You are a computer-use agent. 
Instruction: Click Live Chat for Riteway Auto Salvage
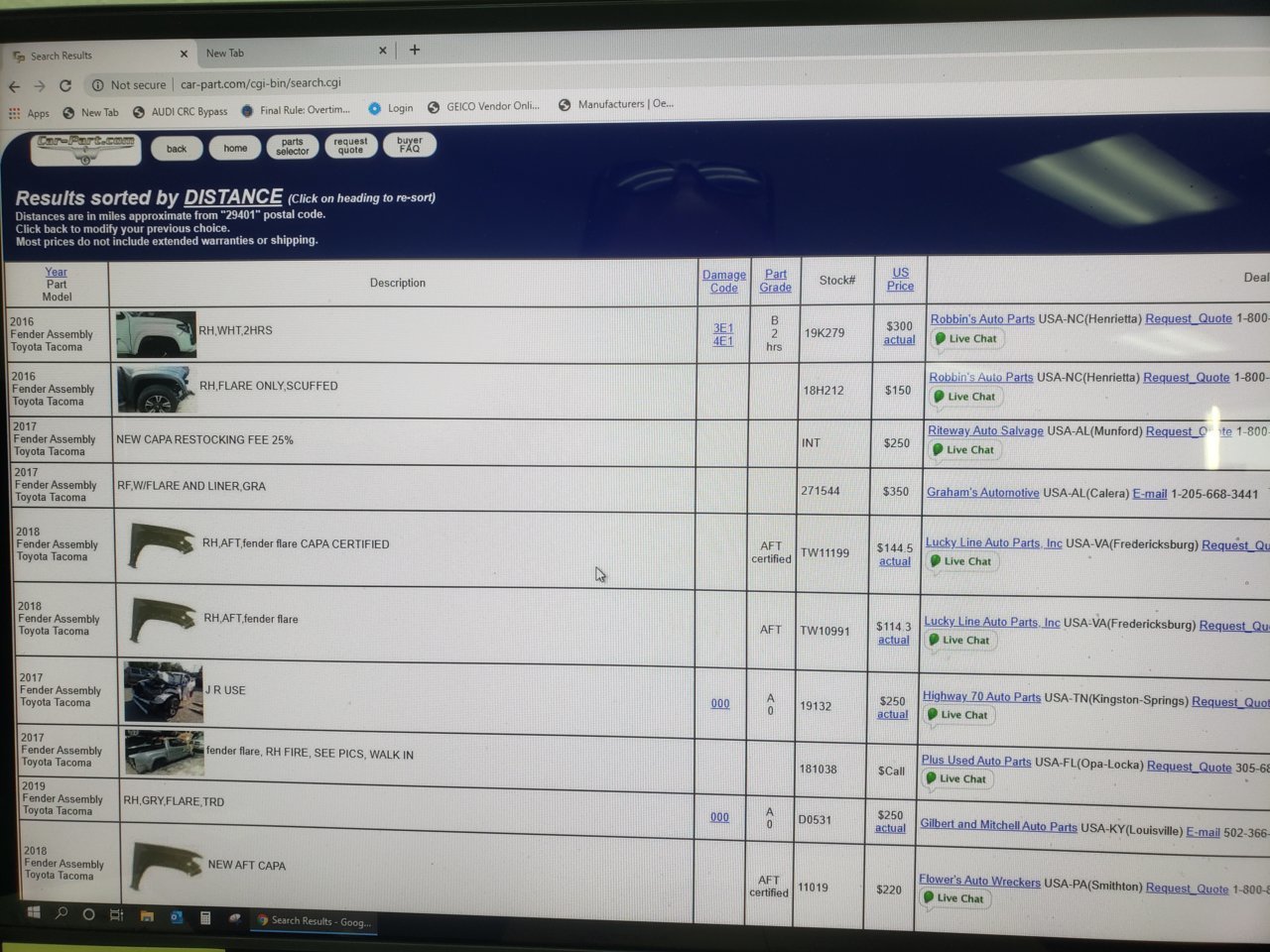point(963,449)
